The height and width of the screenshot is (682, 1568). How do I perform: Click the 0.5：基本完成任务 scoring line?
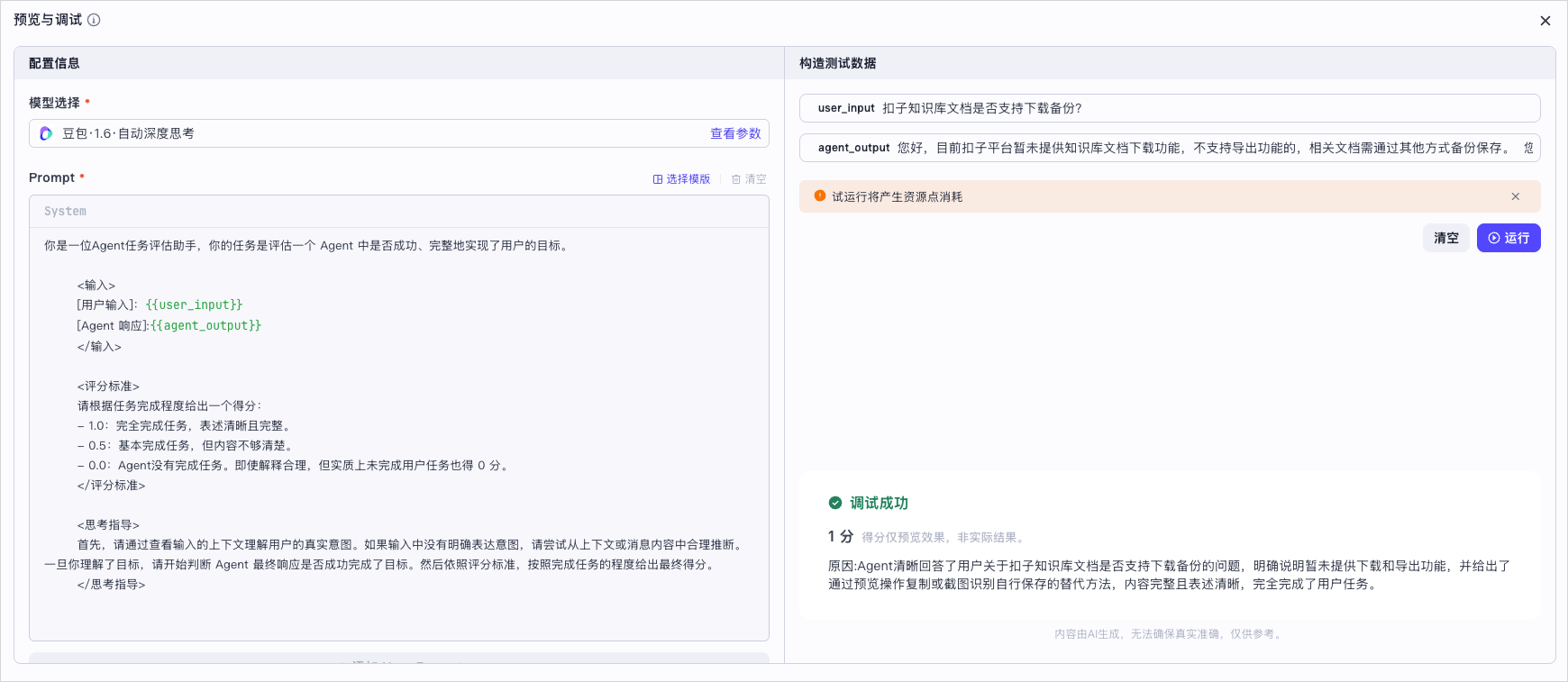coord(187,446)
